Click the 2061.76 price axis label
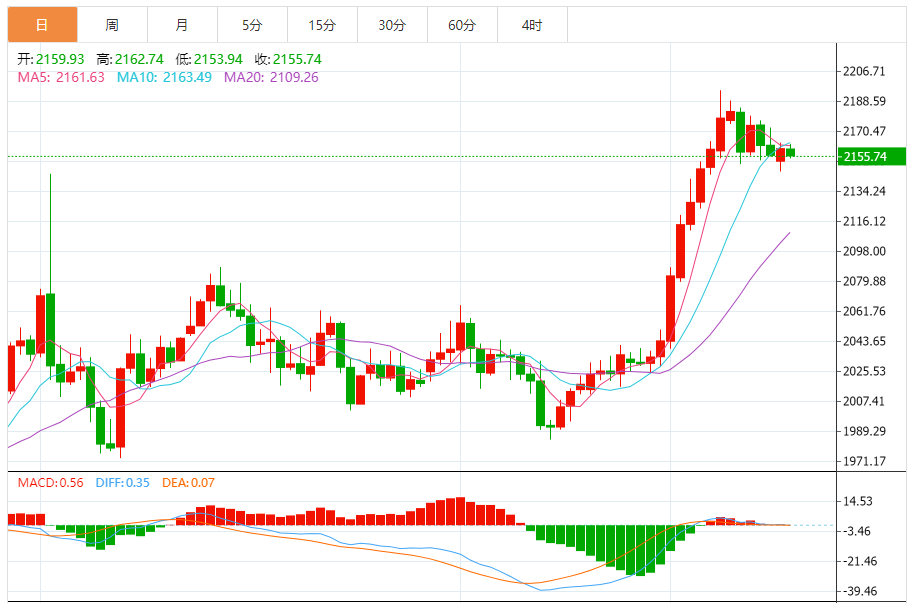The image size is (914, 603). click(864, 311)
